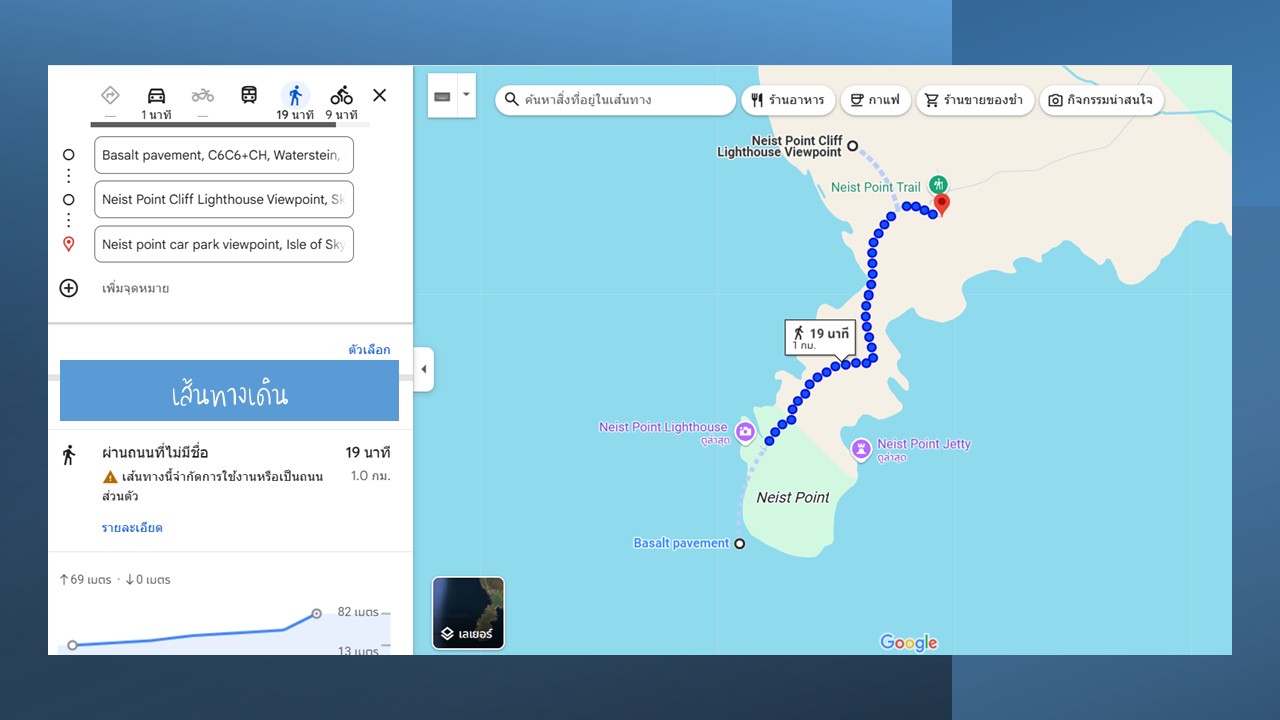Click the Neist Point Lighthouse camera marker

coord(745,432)
